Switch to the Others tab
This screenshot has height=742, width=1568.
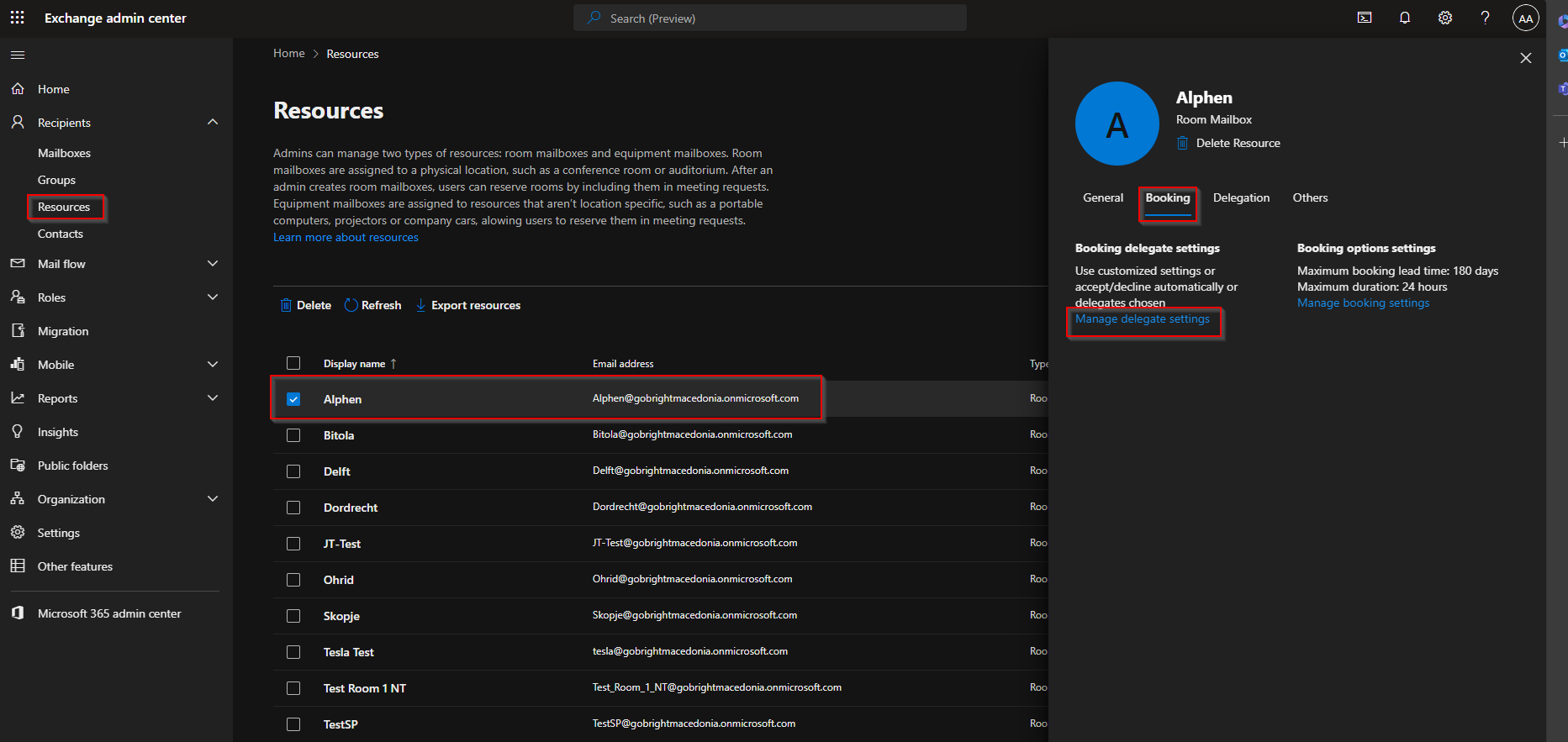coord(1310,197)
